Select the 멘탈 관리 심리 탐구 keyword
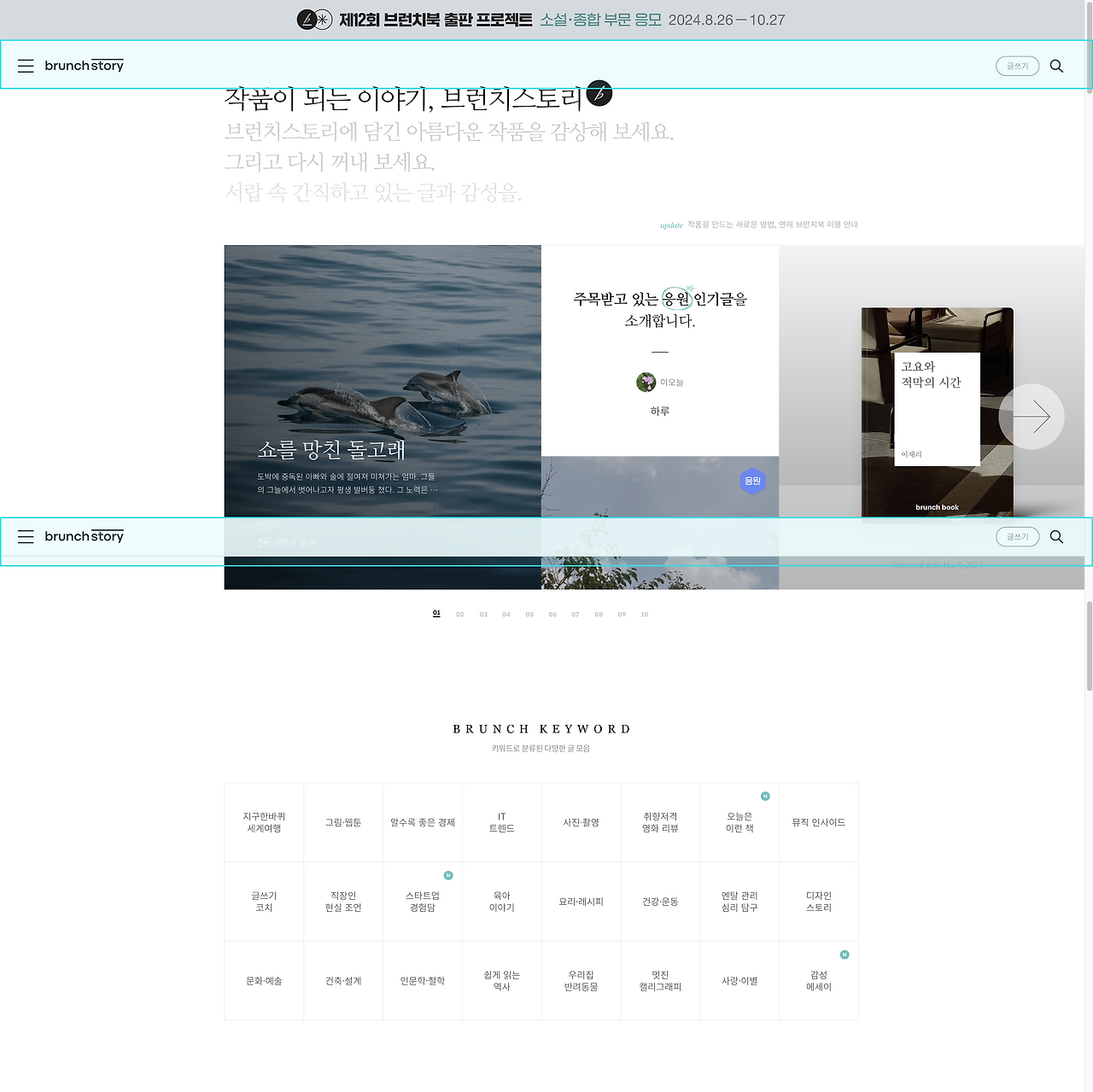1093x1092 pixels. pyautogui.click(x=739, y=902)
